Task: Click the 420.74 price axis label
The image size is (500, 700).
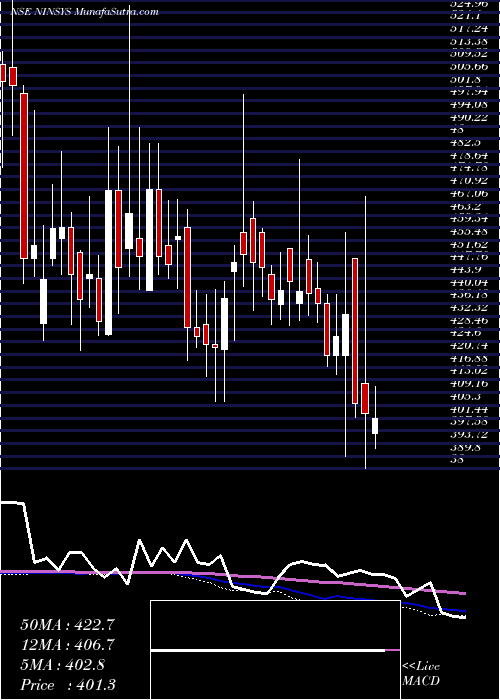Action: click(468, 346)
